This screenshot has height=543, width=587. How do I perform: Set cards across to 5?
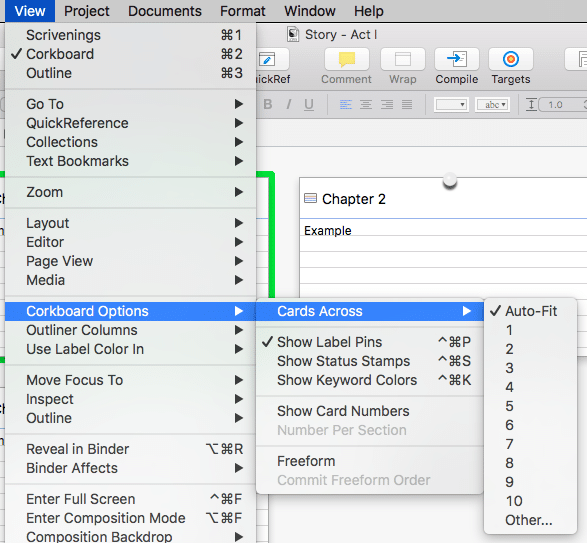(530, 406)
